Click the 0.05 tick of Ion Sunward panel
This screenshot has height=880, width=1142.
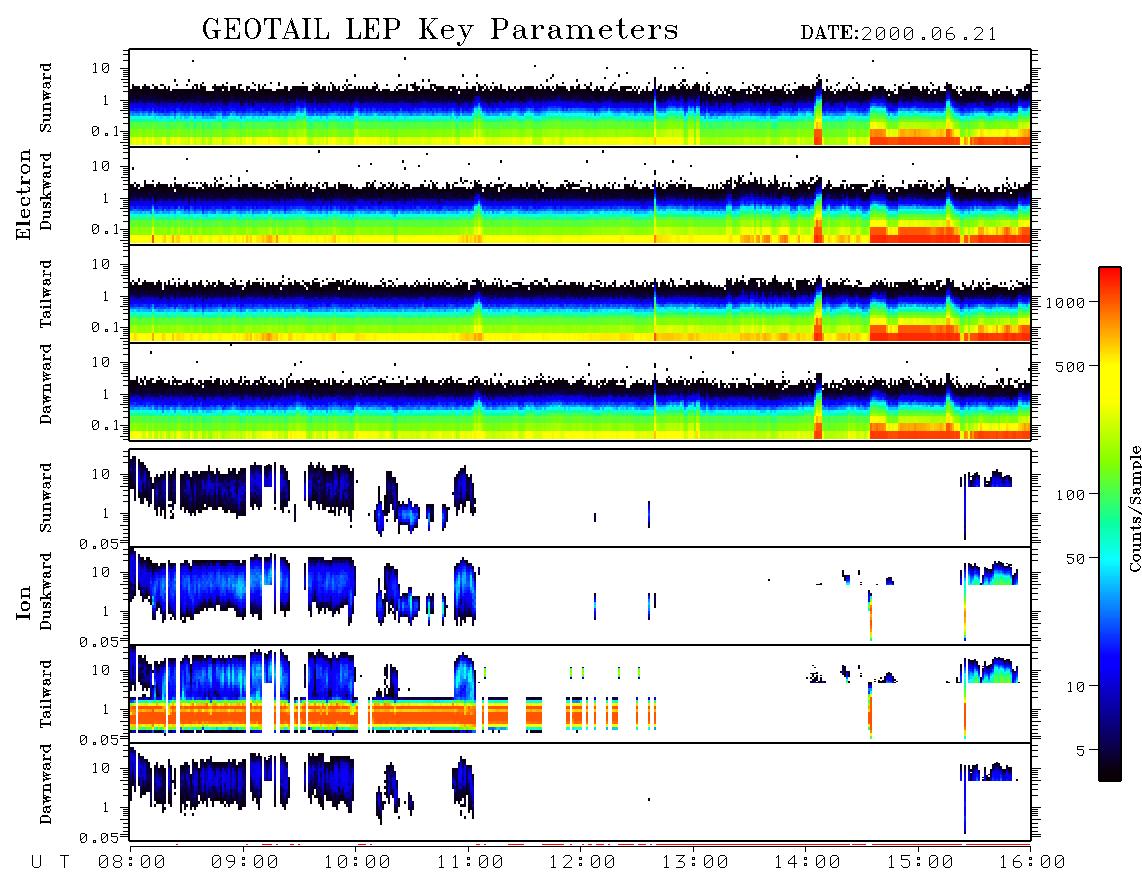99,543
